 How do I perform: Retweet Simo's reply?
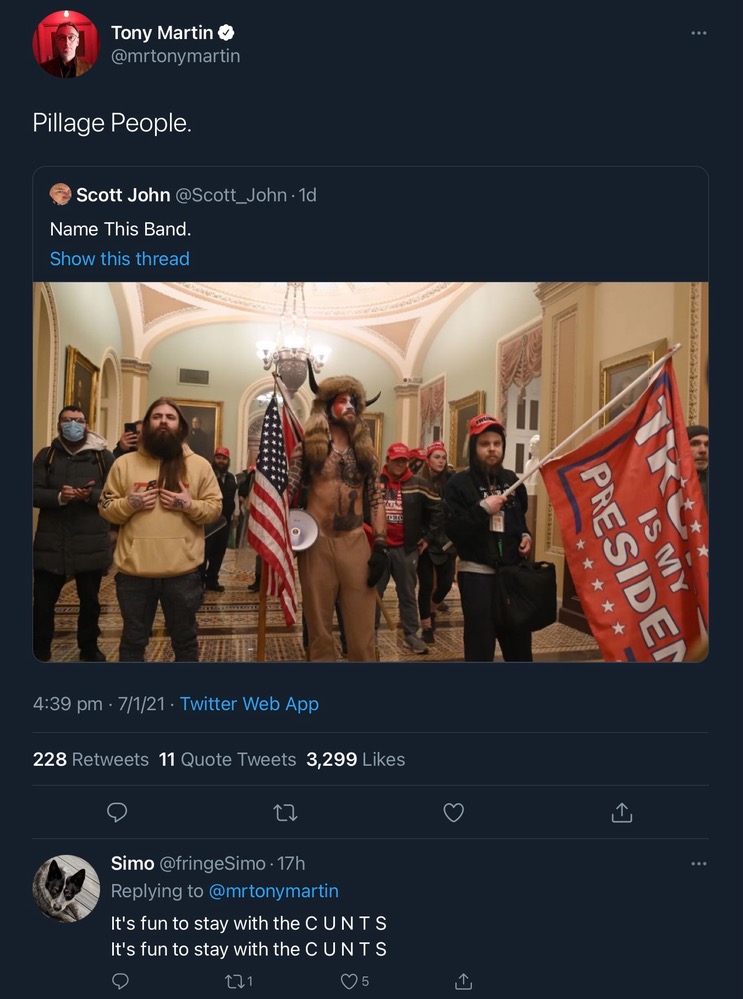click(236, 981)
